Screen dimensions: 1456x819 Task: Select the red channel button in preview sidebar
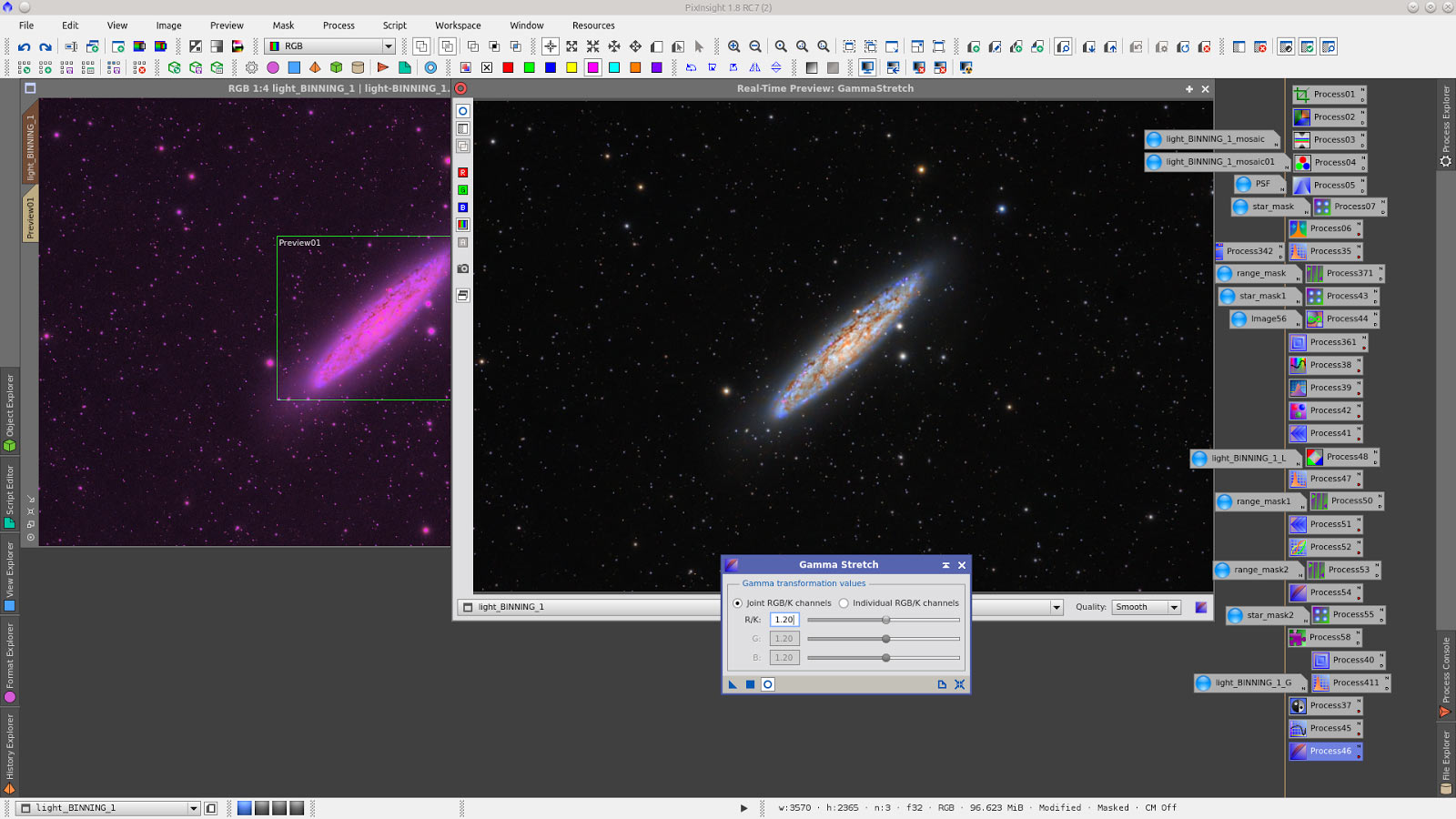tap(462, 172)
